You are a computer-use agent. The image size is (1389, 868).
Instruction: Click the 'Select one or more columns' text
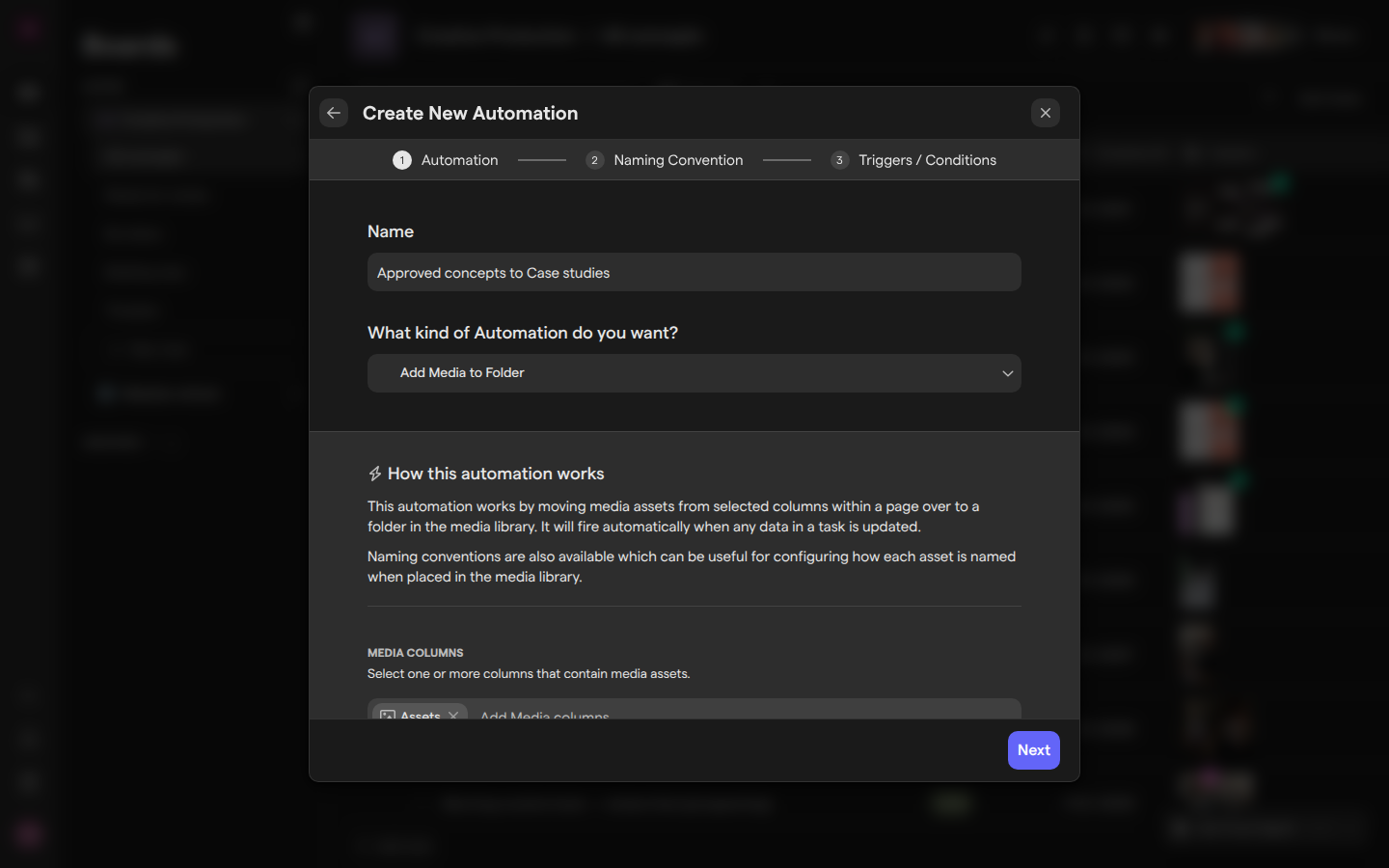pos(529,674)
